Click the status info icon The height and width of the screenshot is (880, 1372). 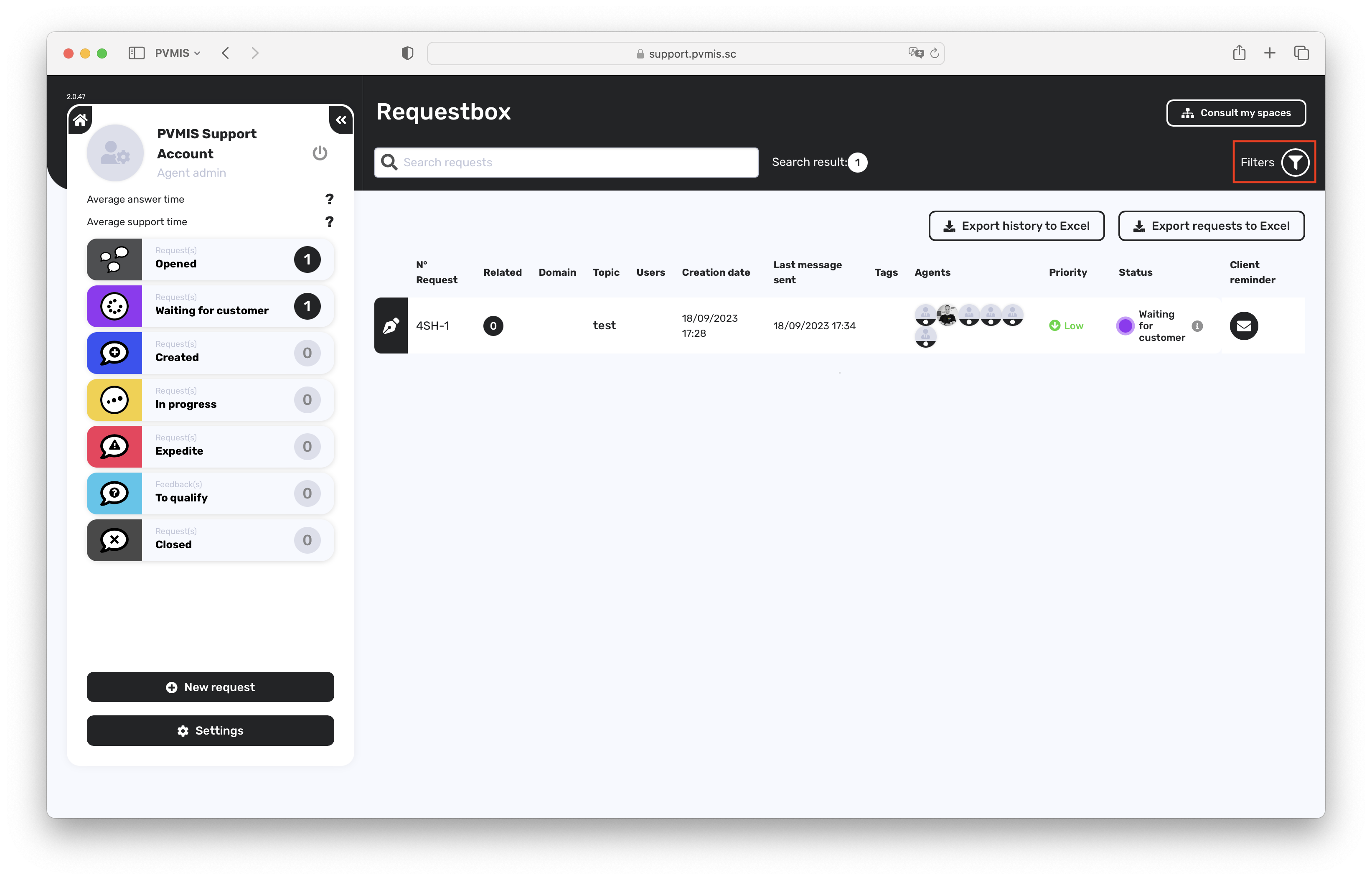point(1197,326)
